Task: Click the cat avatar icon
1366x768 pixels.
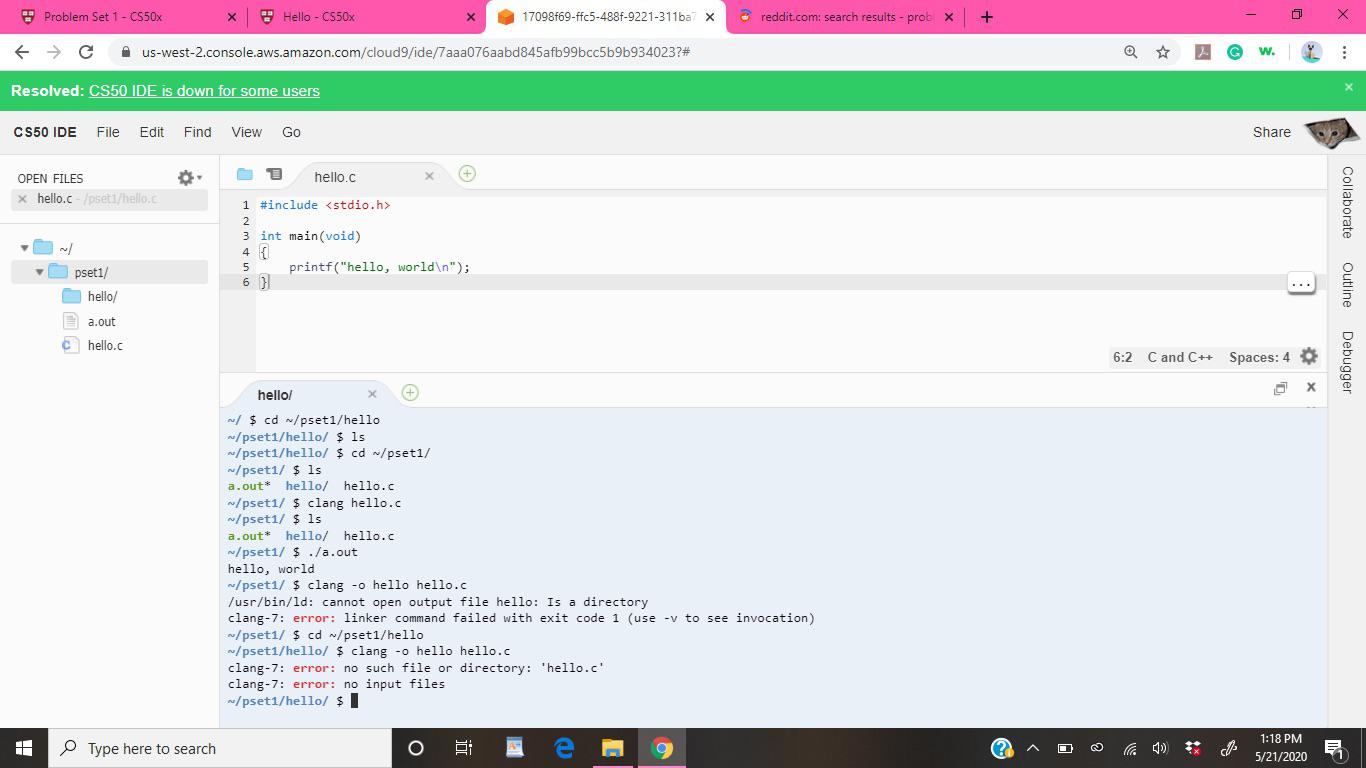Action: click(1332, 131)
